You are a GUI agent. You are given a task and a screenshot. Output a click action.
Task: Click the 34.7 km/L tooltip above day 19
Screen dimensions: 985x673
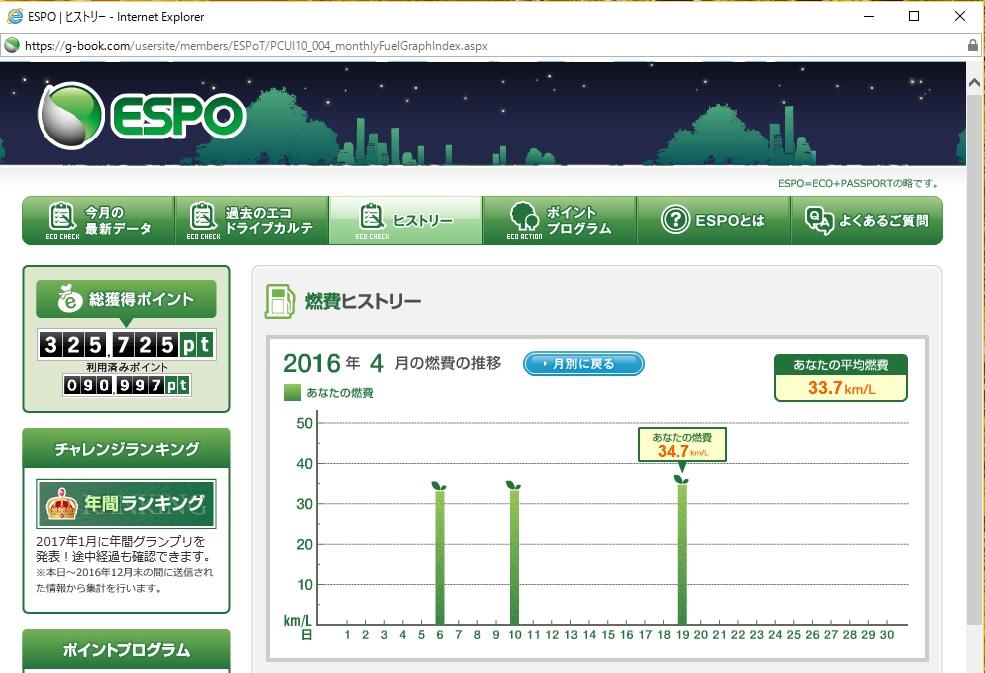click(682, 445)
